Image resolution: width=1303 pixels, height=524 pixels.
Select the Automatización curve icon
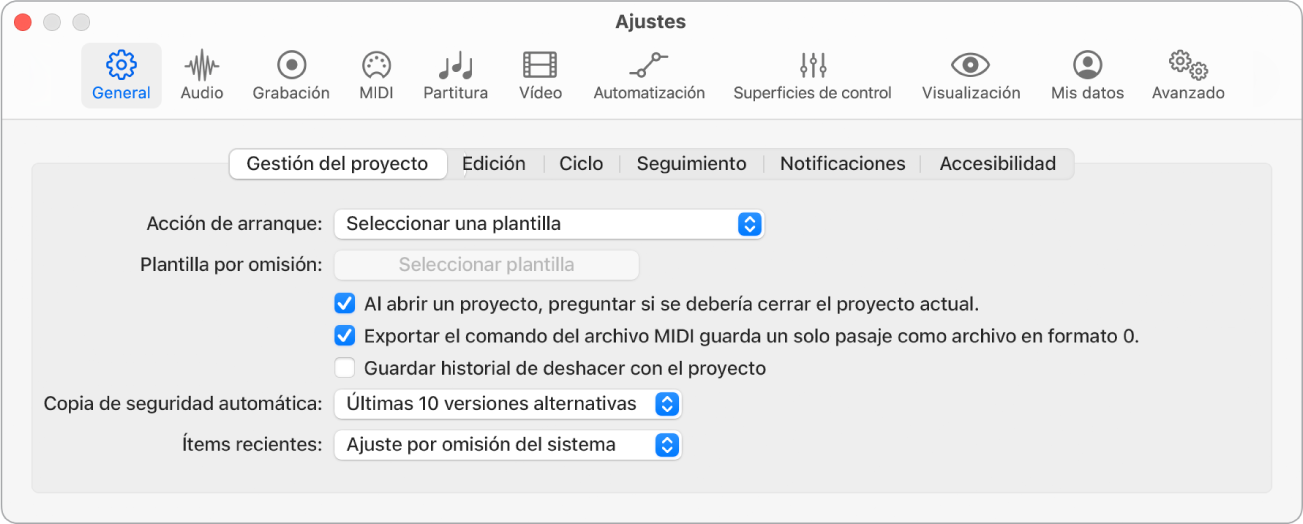click(x=649, y=76)
